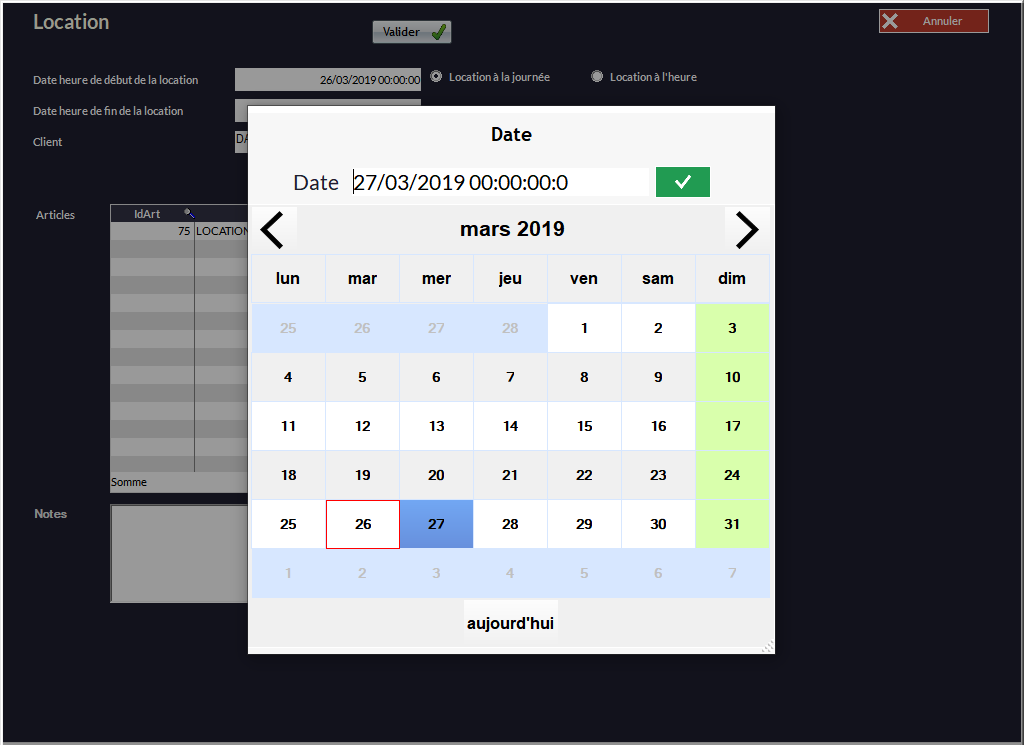Go to next month with right arrow
This screenshot has height=745, width=1024.
[x=747, y=230]
